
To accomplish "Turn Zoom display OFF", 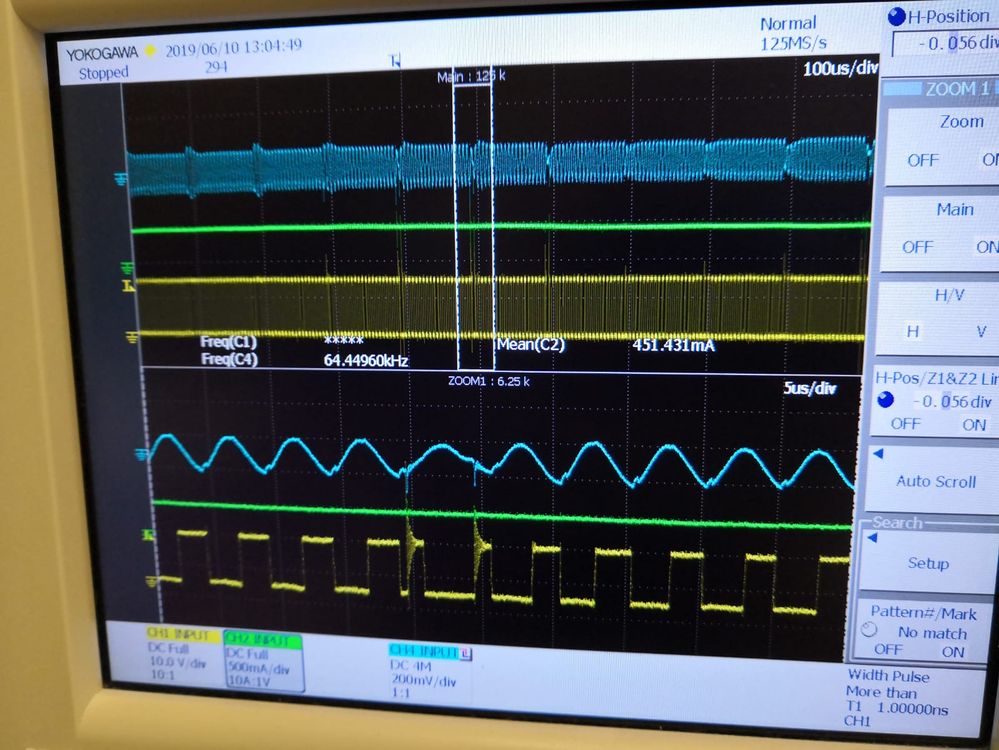I will tap(923, 160).
